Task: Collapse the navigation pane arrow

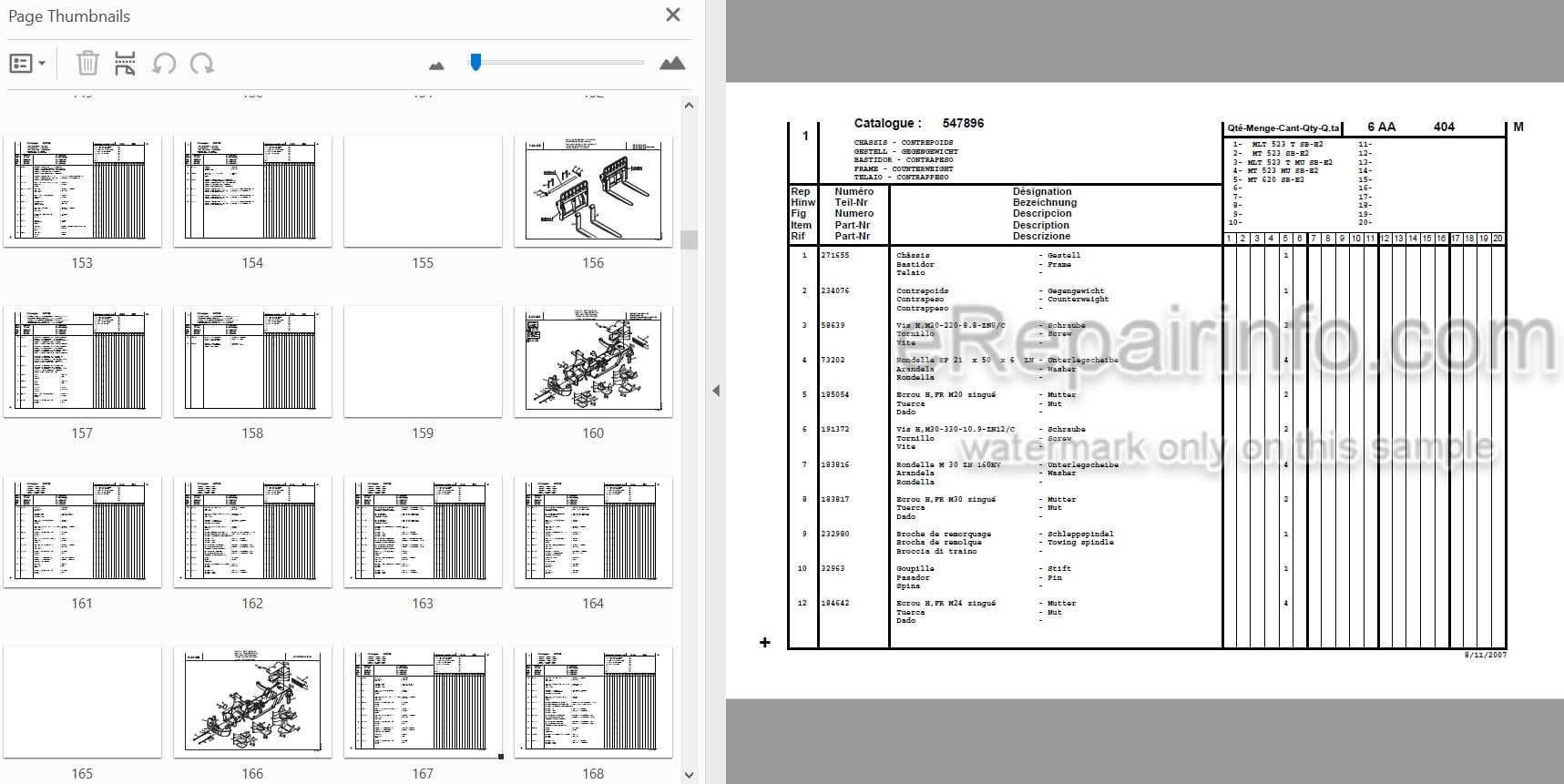Action: coord(716,391)
